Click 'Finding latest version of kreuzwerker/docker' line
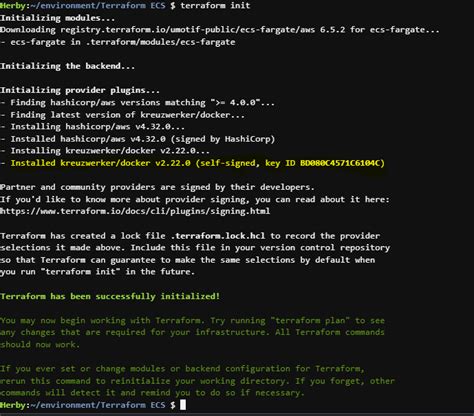 122,115
